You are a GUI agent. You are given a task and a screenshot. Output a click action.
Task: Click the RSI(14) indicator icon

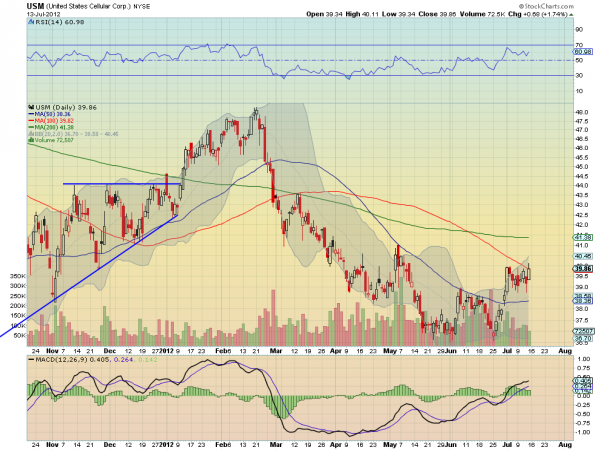pos(31,22)
